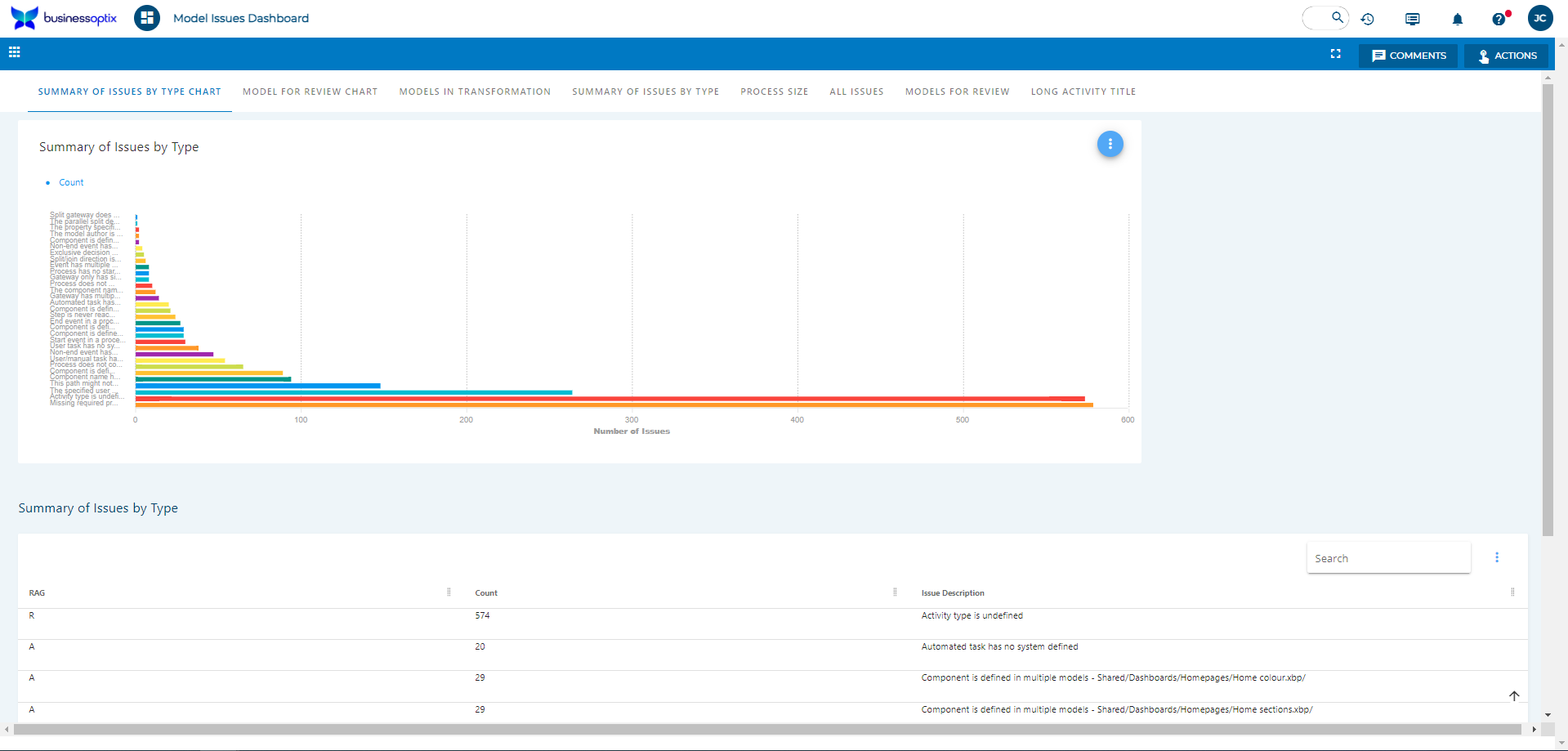Focus the table Search field
This screenshot has width=1568, height=751.
coord(1387,558)
